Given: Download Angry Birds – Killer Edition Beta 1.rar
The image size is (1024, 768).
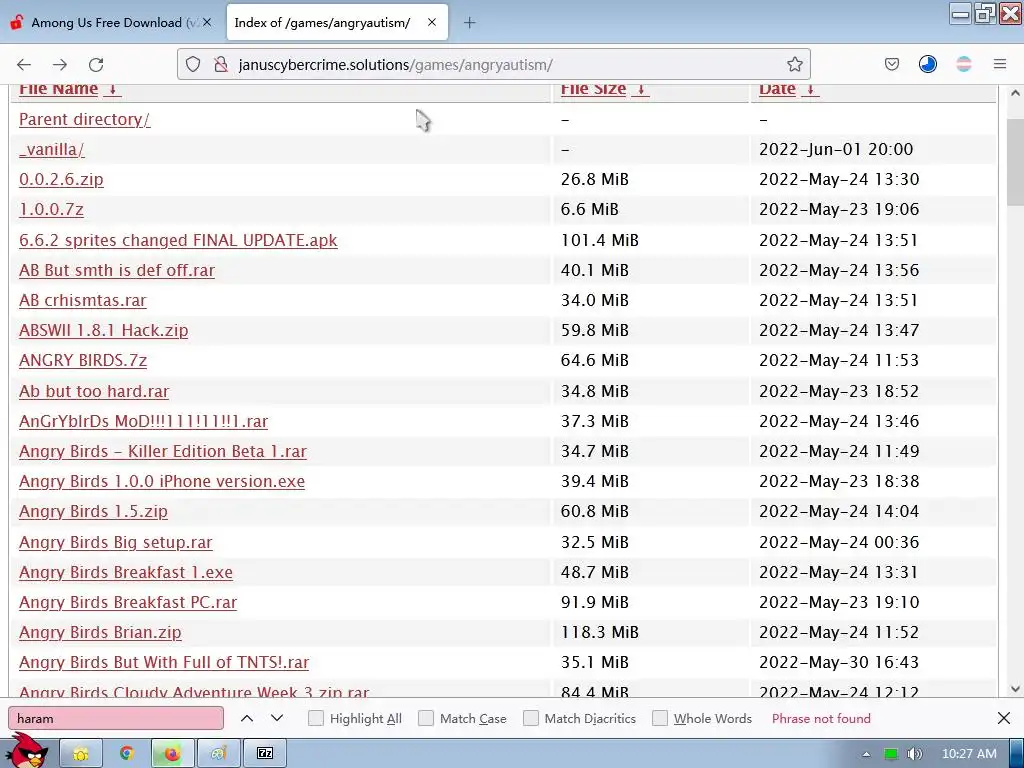Looking at the screenshot, I should click(163, 451).
